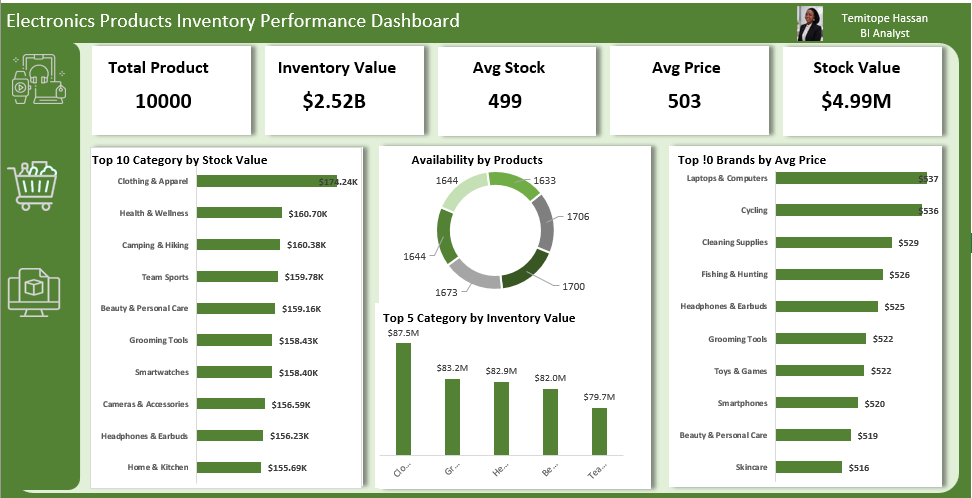972x498 pixels.
Task: Select Beauty & Personal Care stock bar
Action: point(236,308)
